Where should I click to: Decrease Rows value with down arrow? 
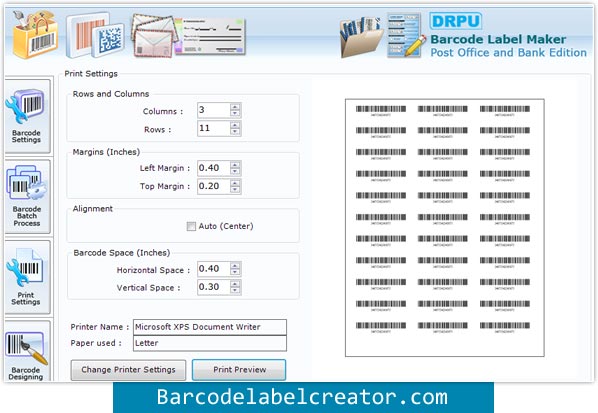coord(235,132)
